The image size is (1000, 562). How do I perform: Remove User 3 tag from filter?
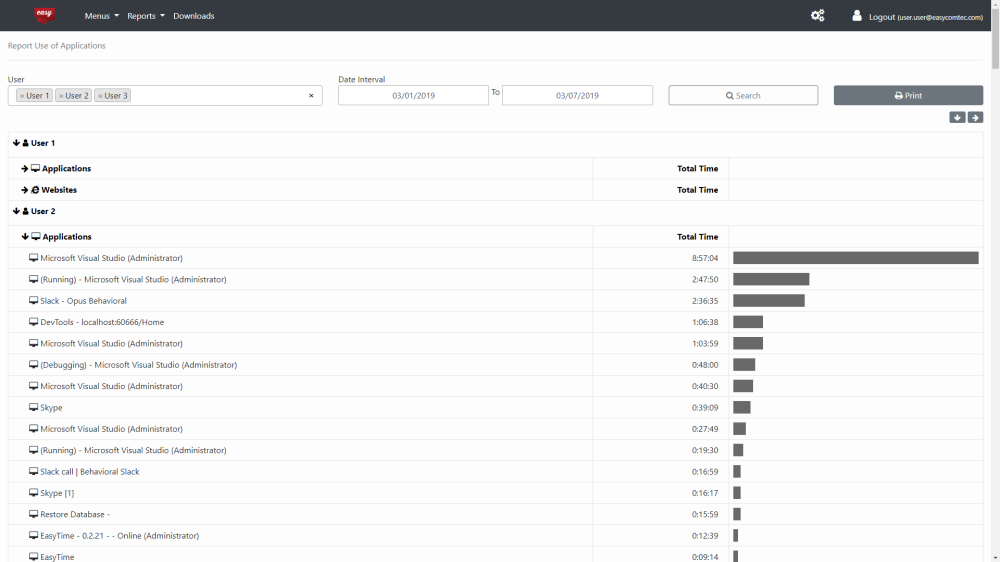pyautogui.click(x=100, y=96)
